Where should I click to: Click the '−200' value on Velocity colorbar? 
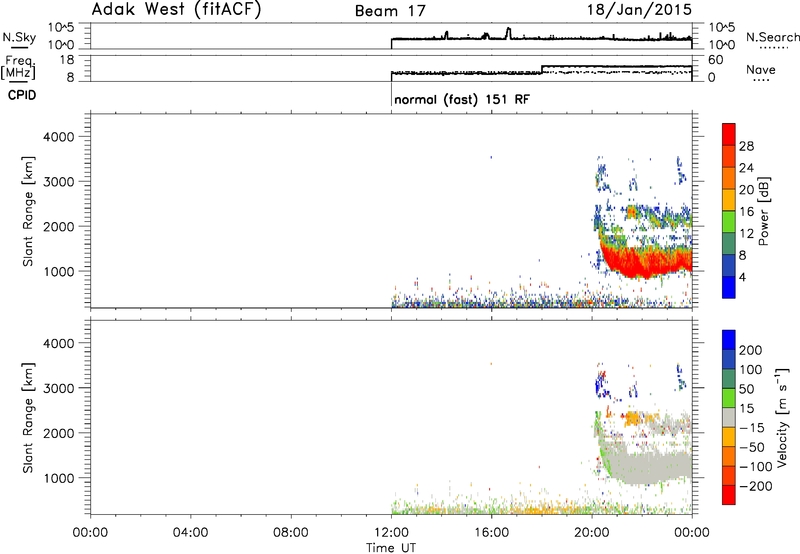click(756, 486)
